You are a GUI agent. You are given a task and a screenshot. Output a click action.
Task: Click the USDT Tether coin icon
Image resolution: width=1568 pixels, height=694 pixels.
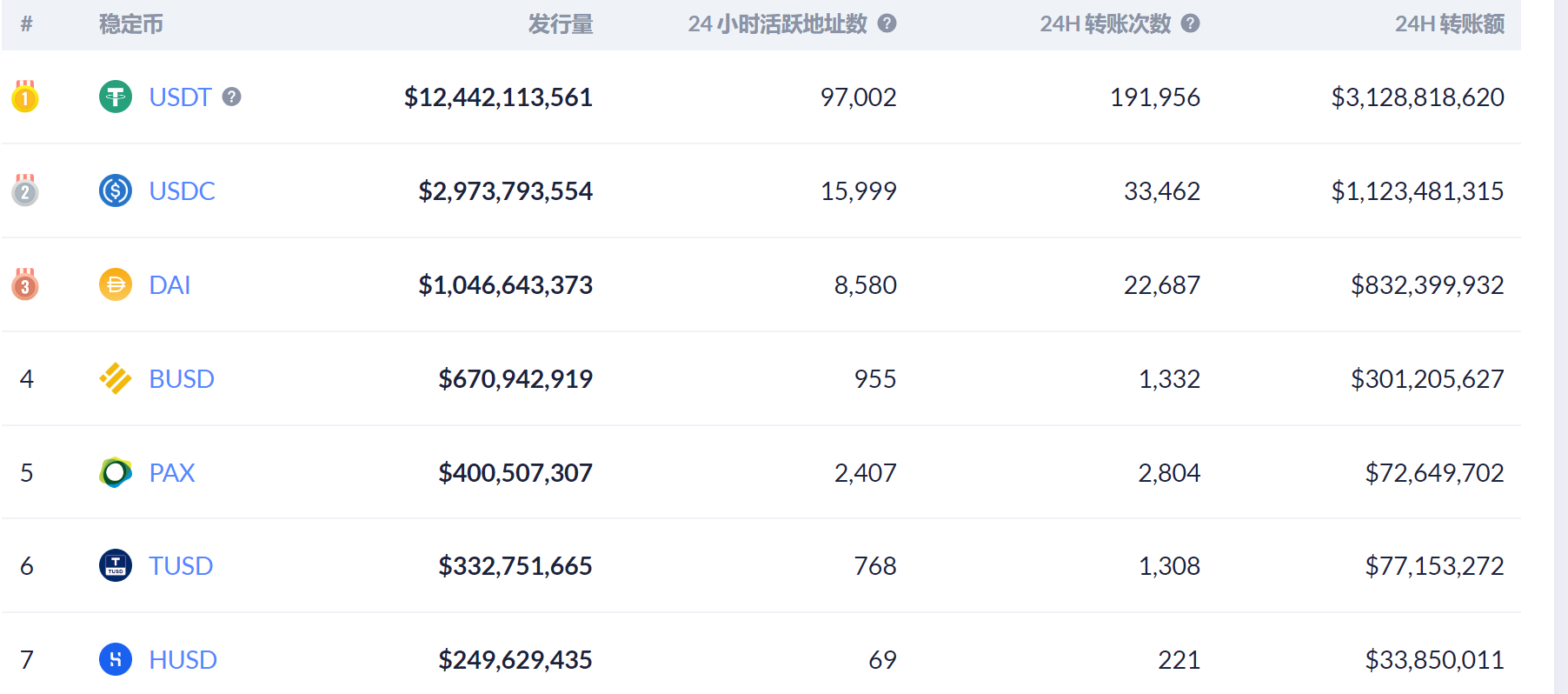(116, 97)
